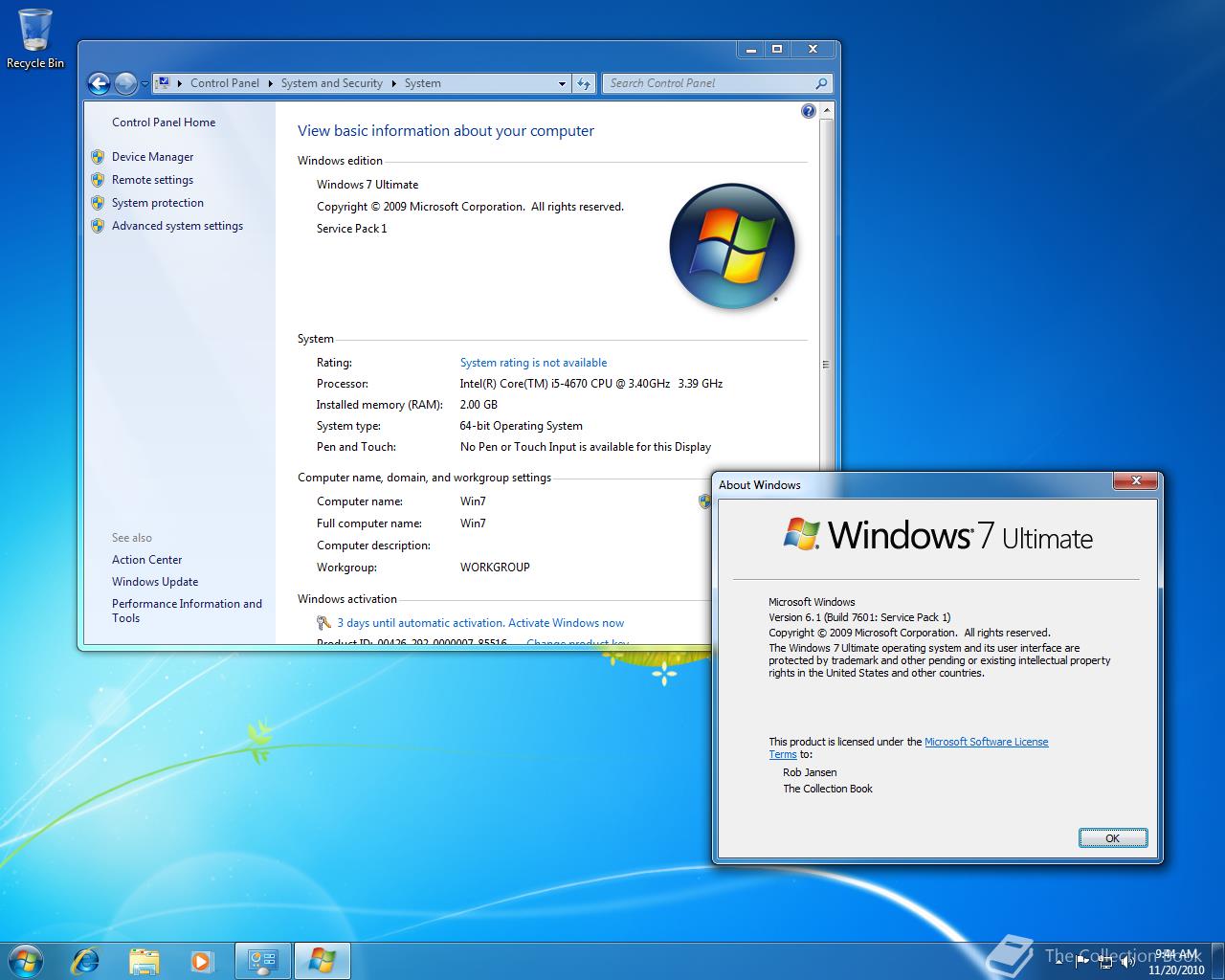1225x980 pixels.
Task: Expand the arrow before Control Panel breadcrumb
Action: pyautogui.click(x=180, y=83)
